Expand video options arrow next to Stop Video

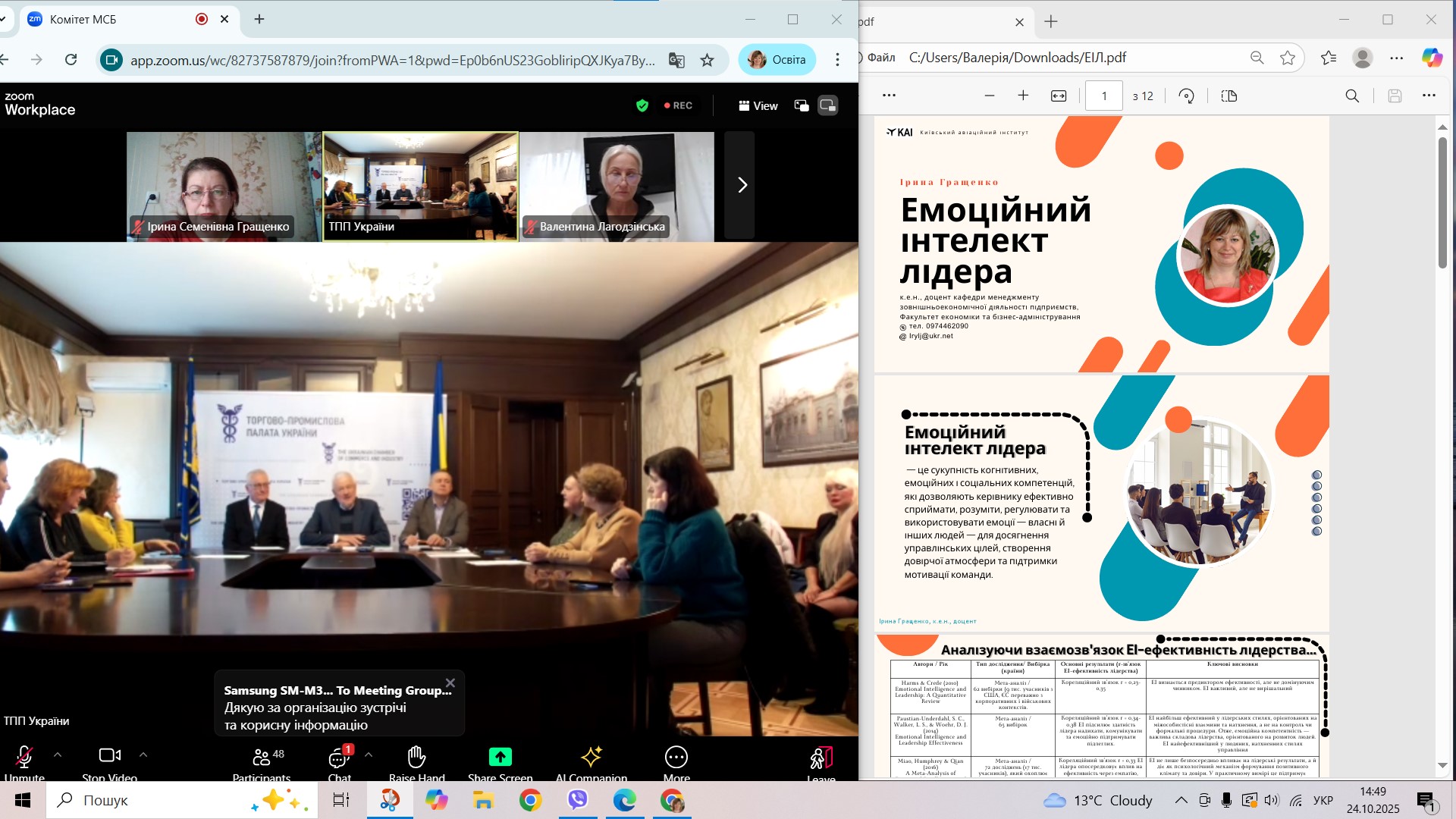pos(143,755)
